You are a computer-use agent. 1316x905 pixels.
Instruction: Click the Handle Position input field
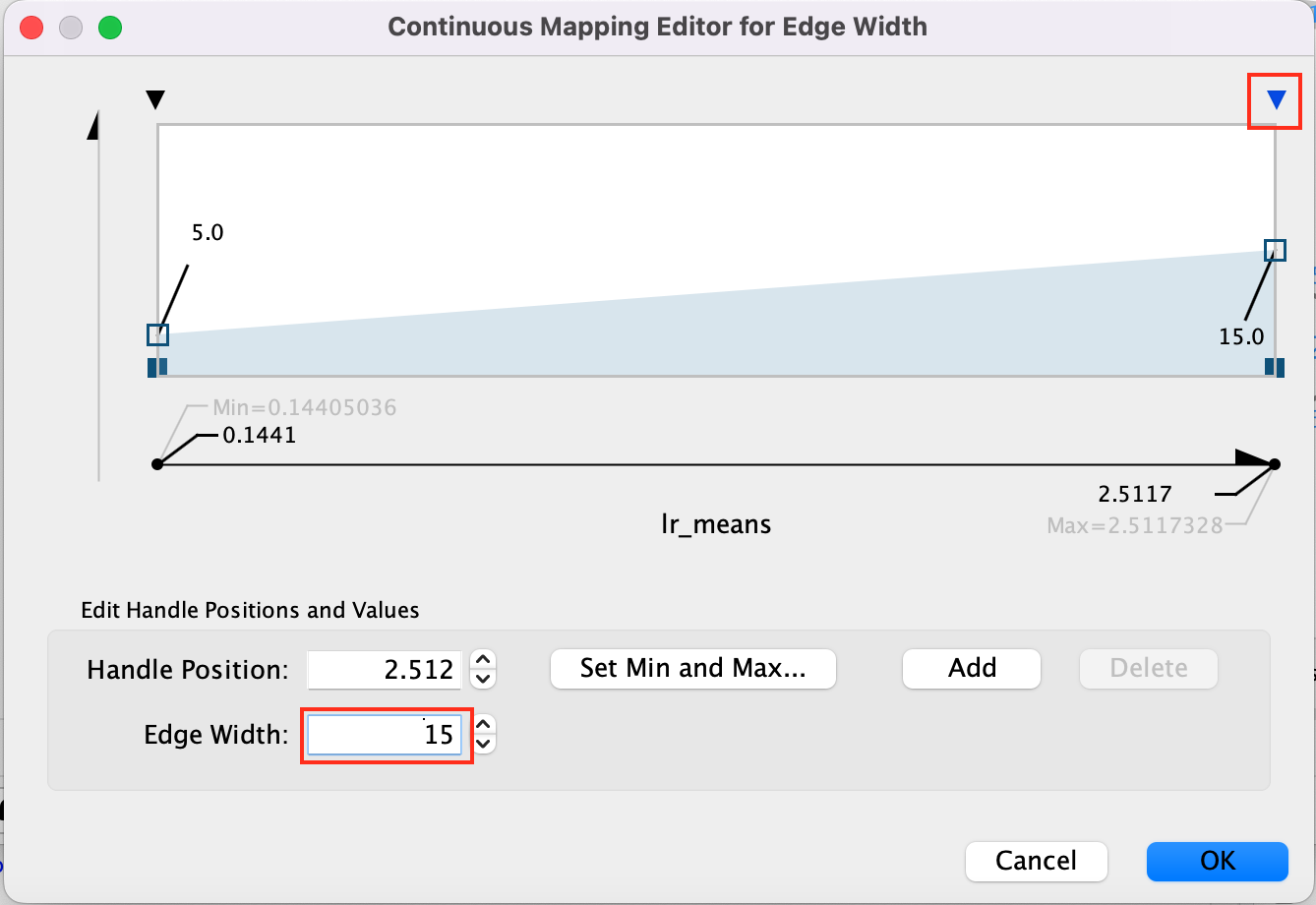[x=385, y=670]
